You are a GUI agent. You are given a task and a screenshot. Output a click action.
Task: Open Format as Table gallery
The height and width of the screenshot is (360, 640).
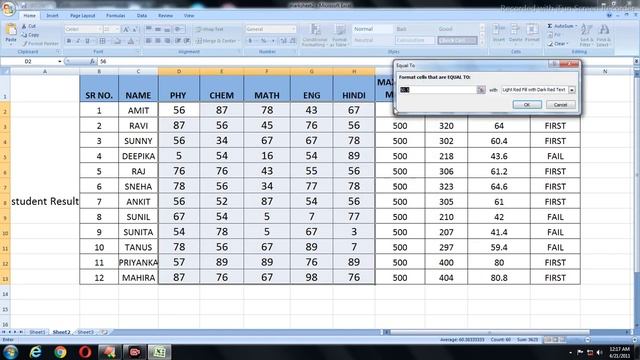tap(340, 35)
